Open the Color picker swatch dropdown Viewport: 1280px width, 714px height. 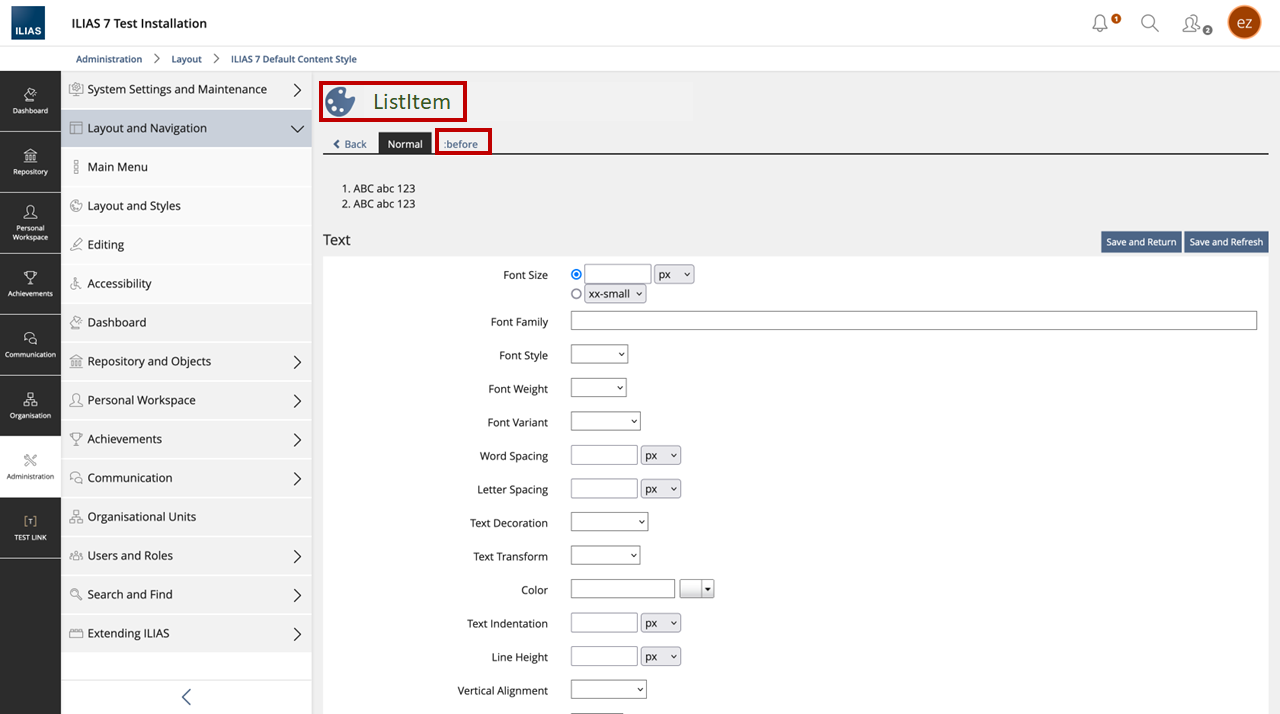697,590
